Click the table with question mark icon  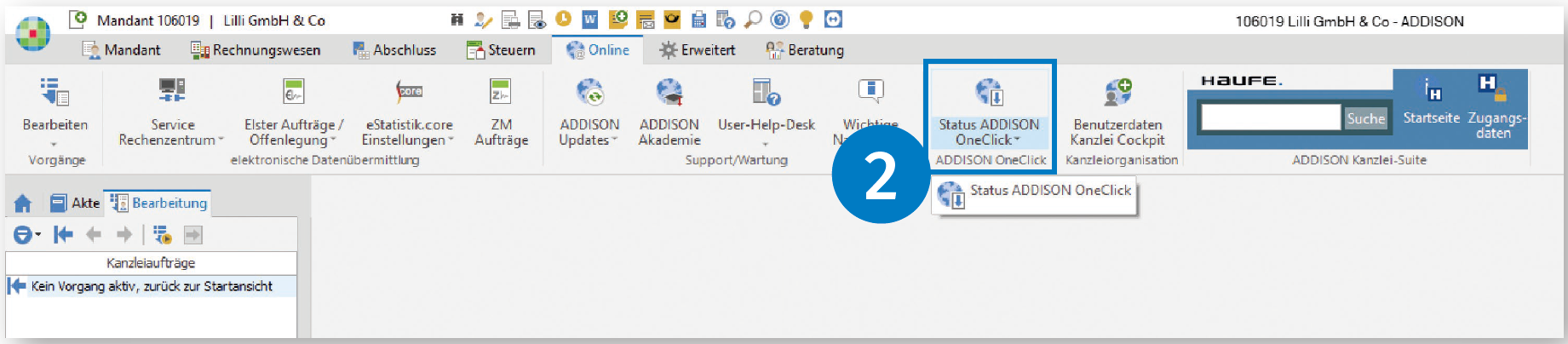pyautogui.click(x=726, y=20)
